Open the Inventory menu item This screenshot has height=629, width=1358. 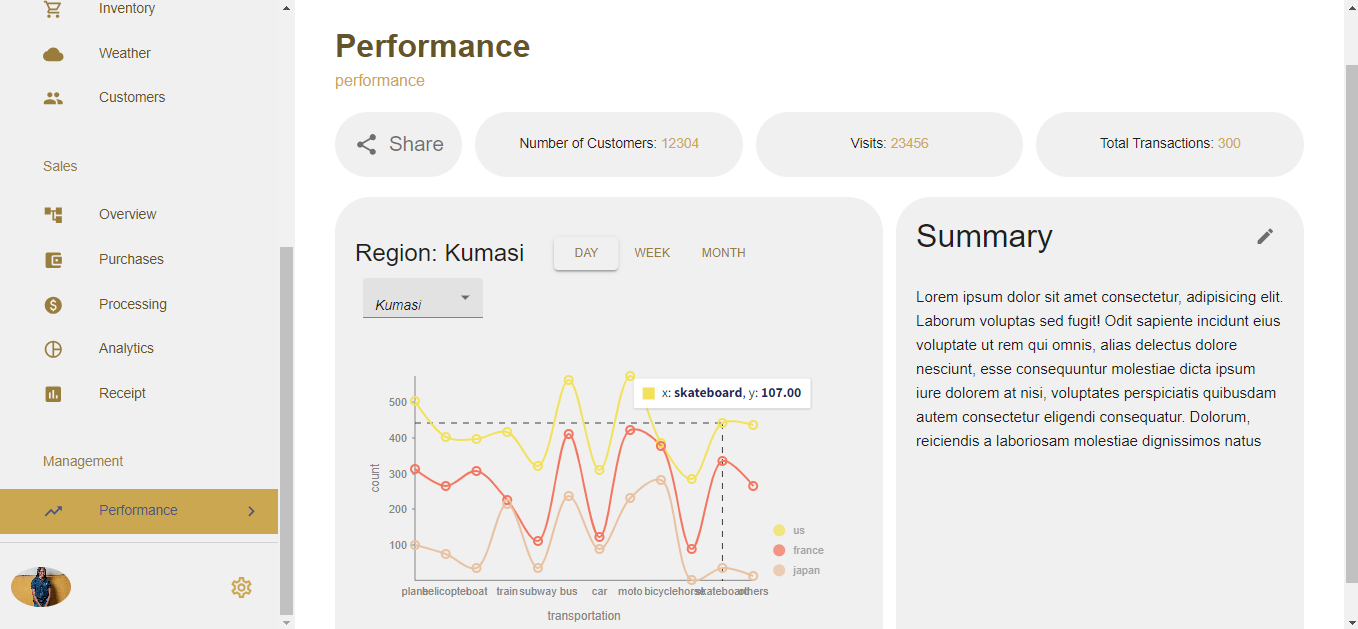coord(127,9)
